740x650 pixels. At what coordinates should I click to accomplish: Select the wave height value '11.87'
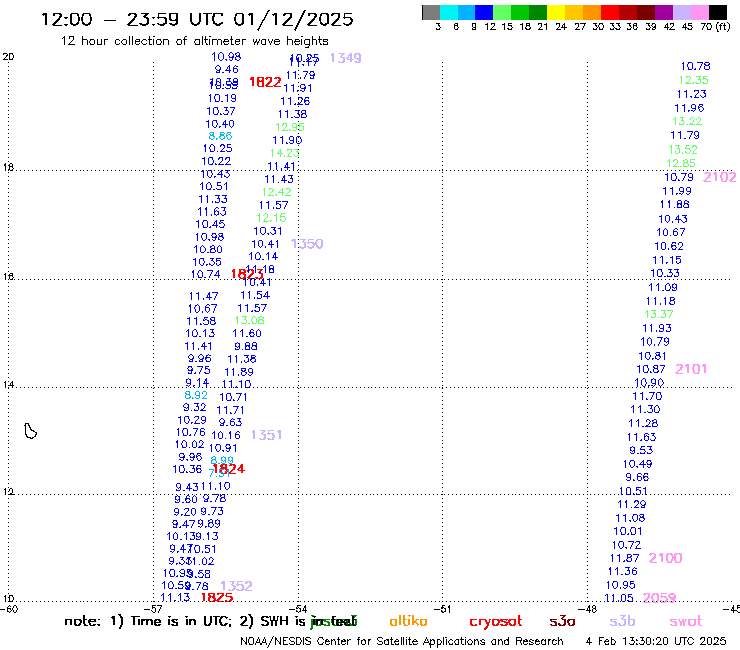(x=624, y=558)
